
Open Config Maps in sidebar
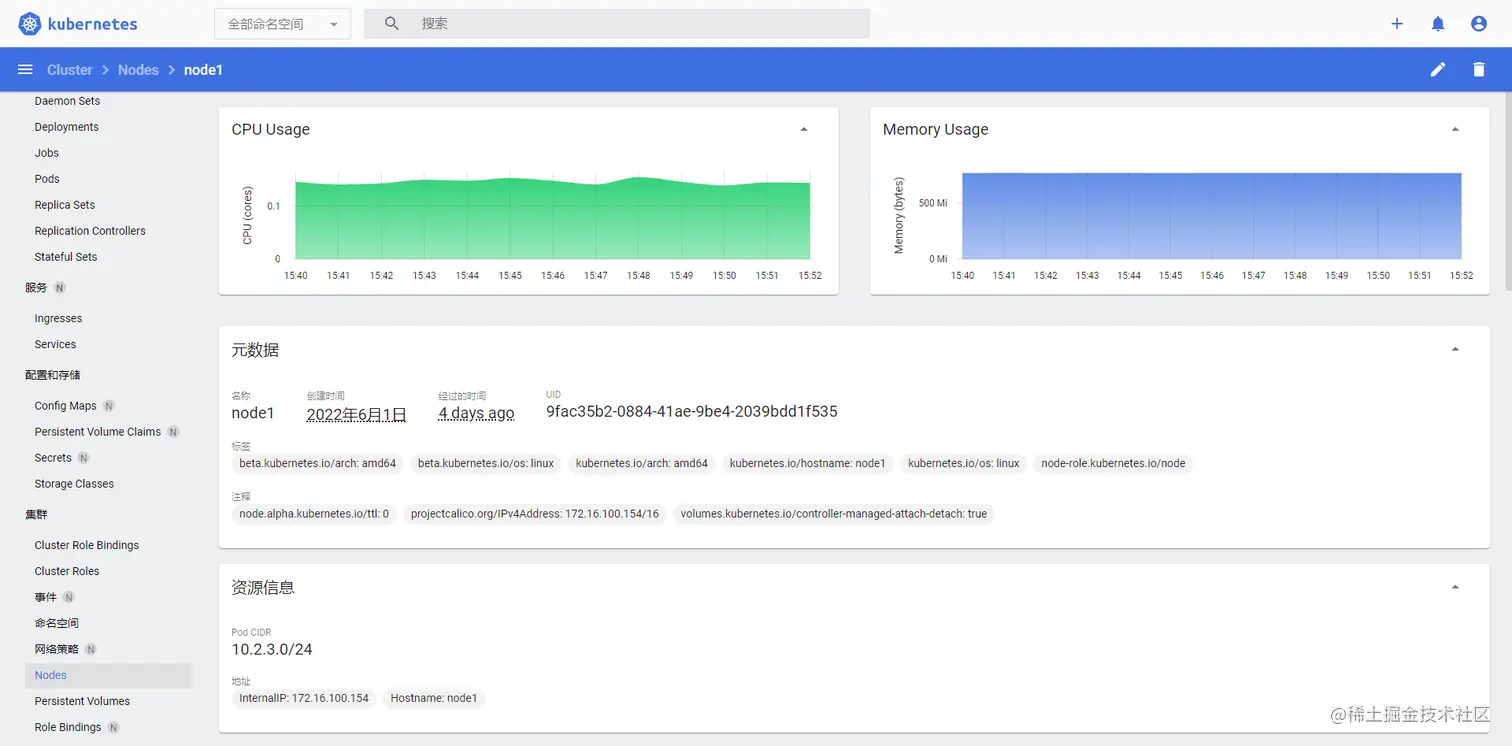pos(65,406)
